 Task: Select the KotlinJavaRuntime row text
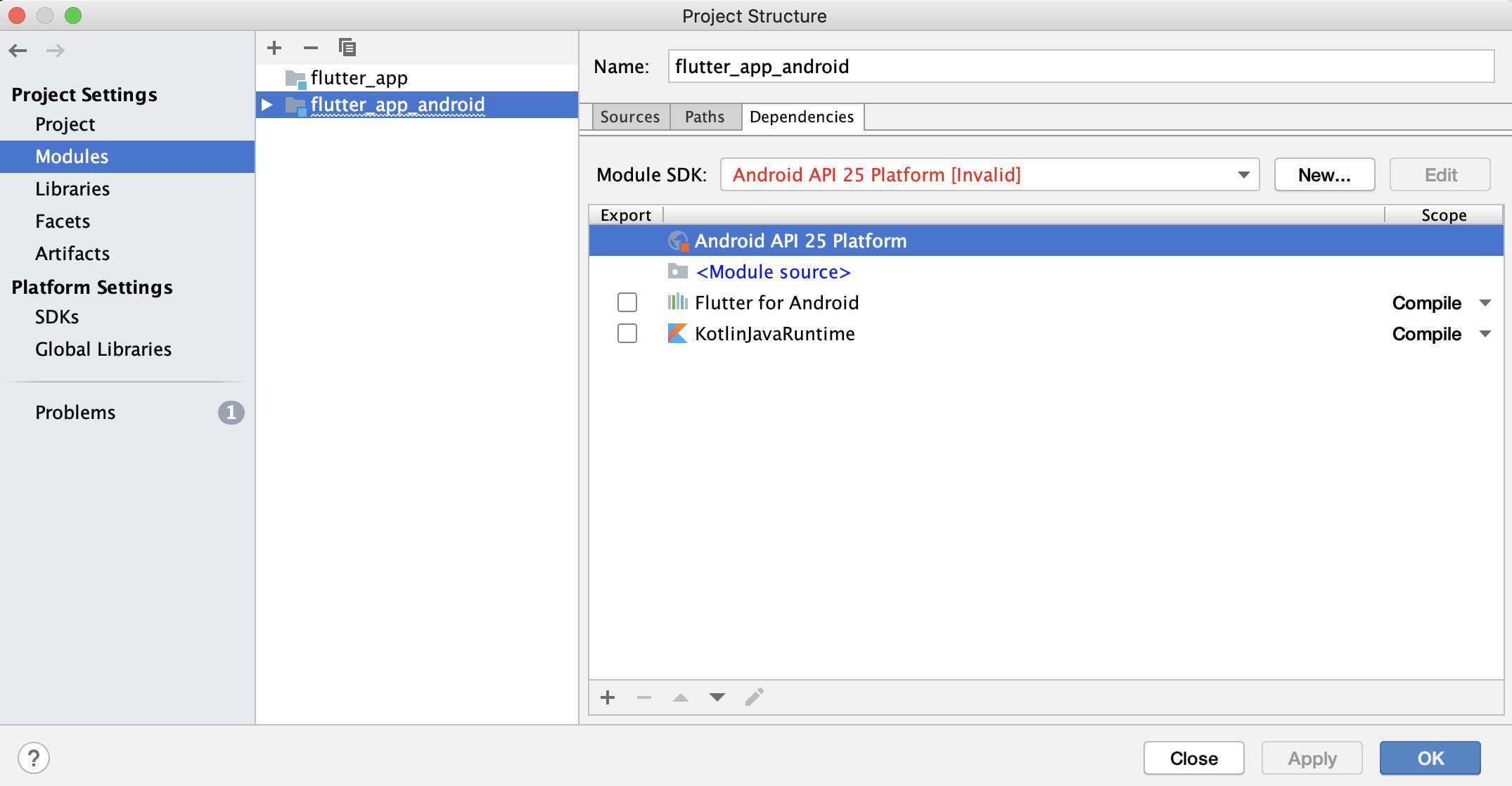[774, 333]
